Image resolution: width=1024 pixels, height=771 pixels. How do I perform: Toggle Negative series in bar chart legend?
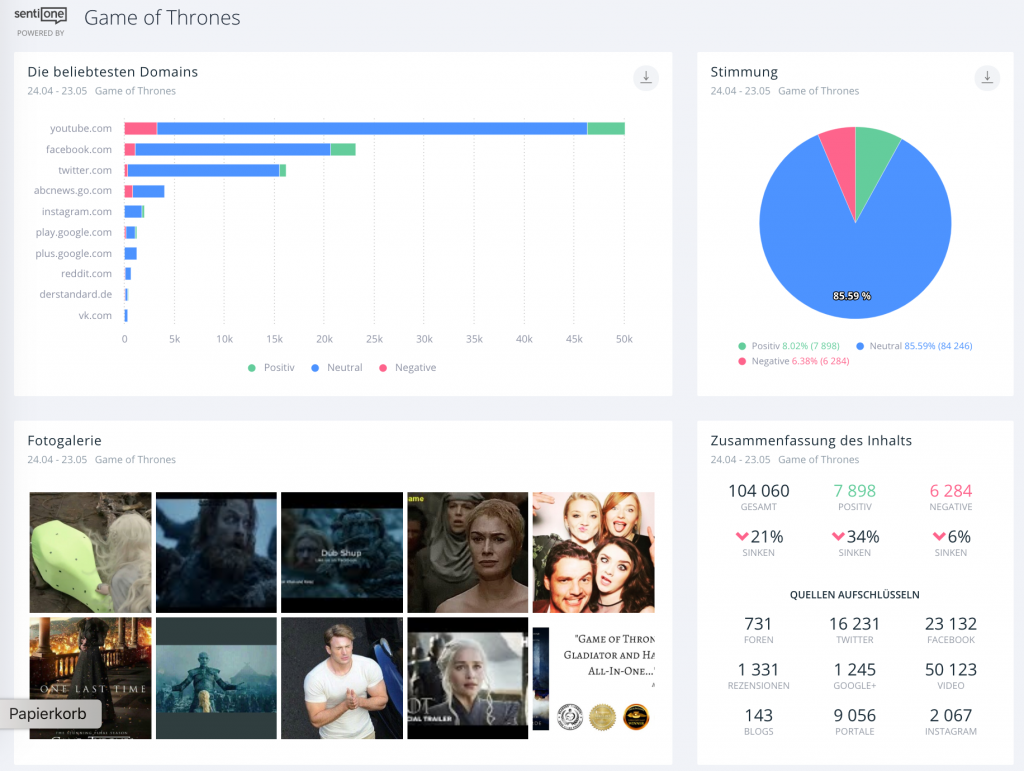tap(407, 368)
